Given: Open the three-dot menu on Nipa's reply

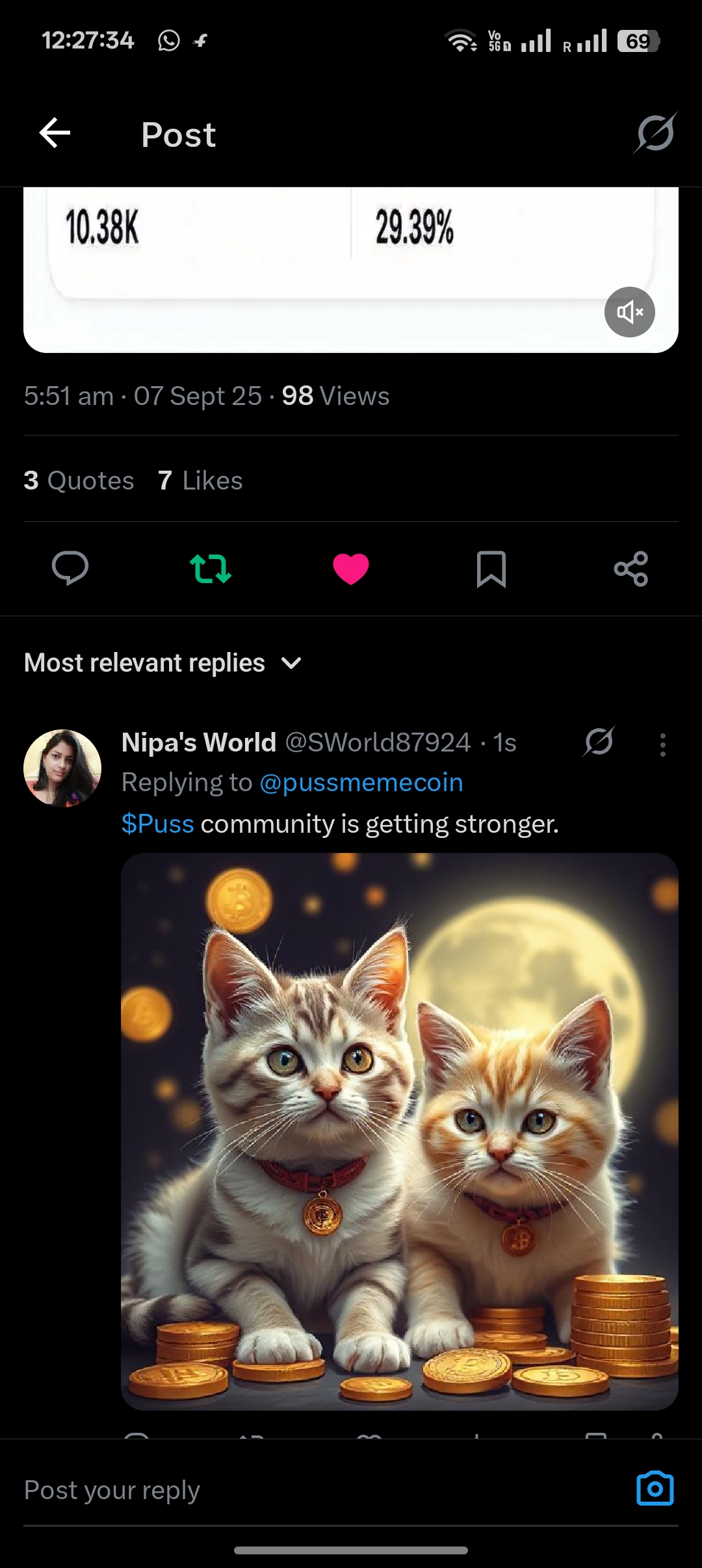Looking at the screenshot, I should (x=662, y=744).
